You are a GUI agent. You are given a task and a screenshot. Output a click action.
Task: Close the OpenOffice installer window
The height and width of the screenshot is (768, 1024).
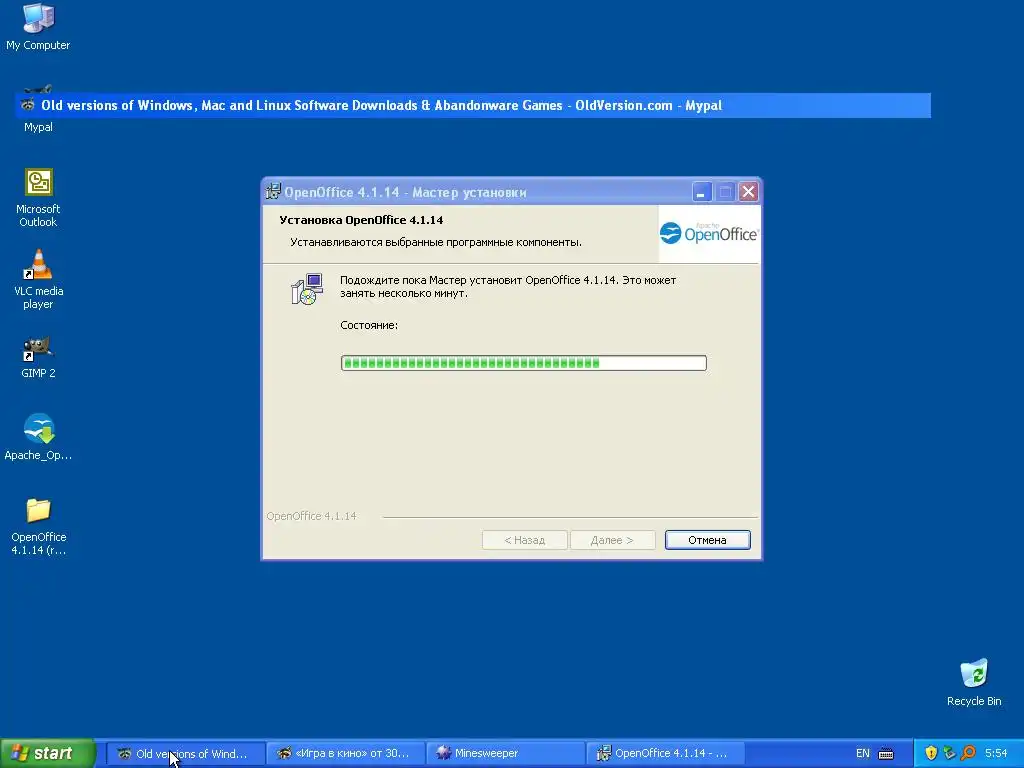tap(748, 191)
